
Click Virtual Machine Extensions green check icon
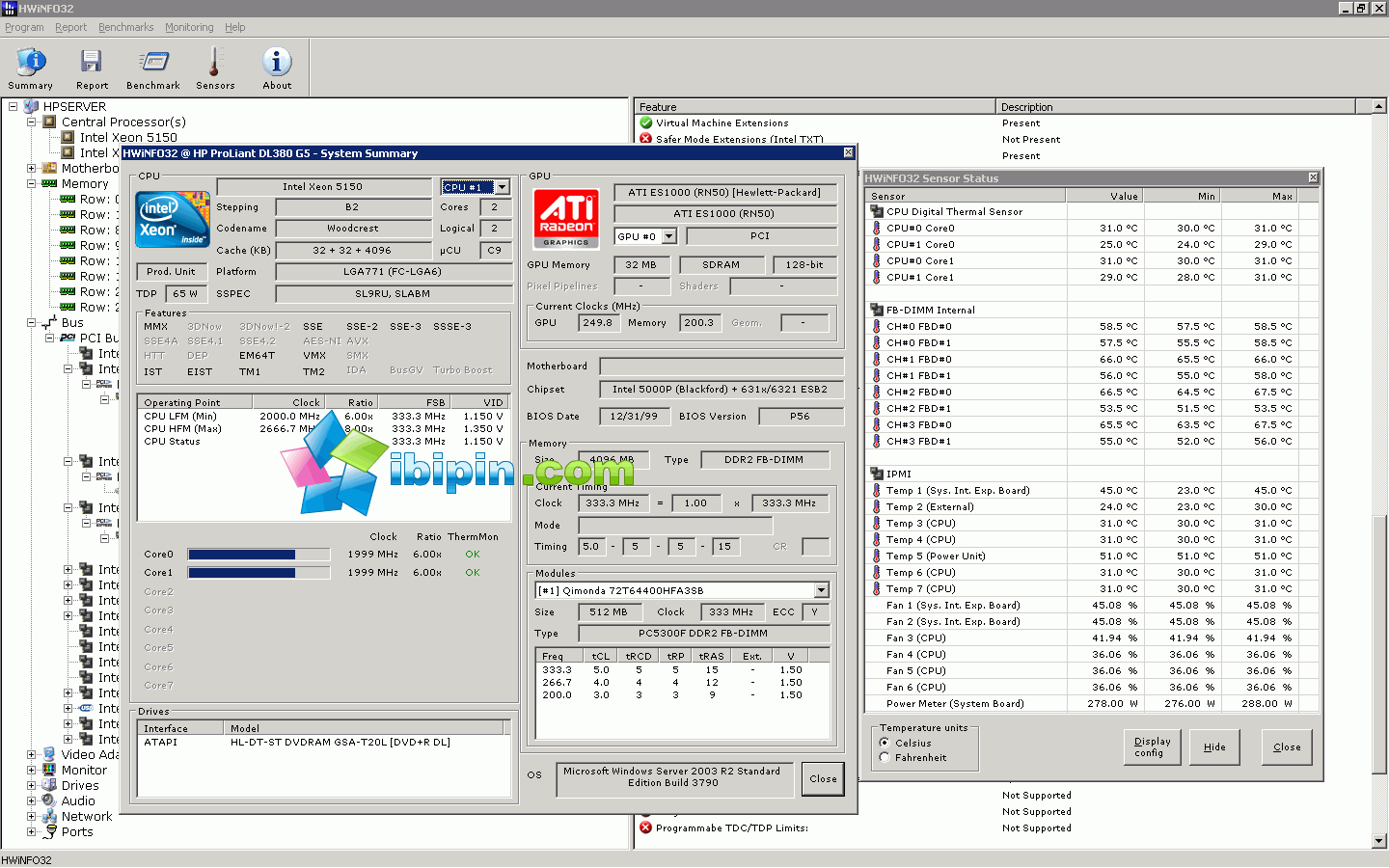[646, 122]
